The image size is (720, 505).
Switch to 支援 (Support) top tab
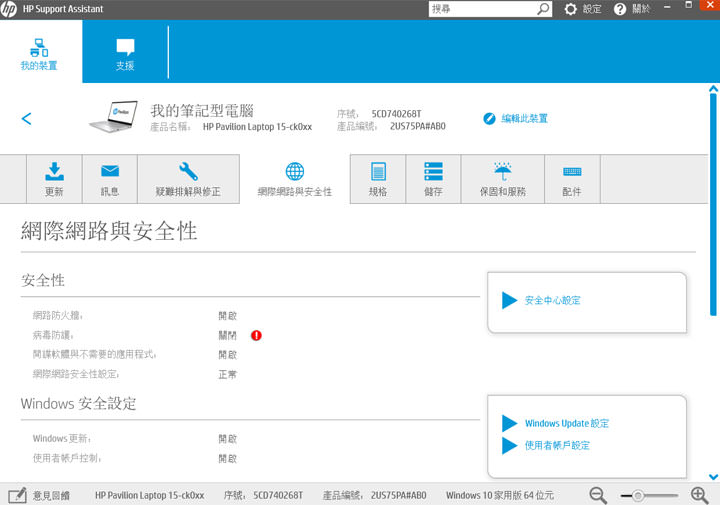click(125, 54)
